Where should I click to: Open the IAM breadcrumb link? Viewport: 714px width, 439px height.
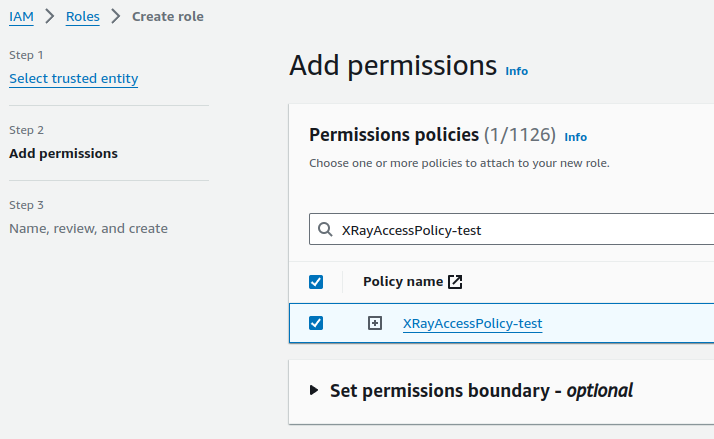tap(21, 16)
